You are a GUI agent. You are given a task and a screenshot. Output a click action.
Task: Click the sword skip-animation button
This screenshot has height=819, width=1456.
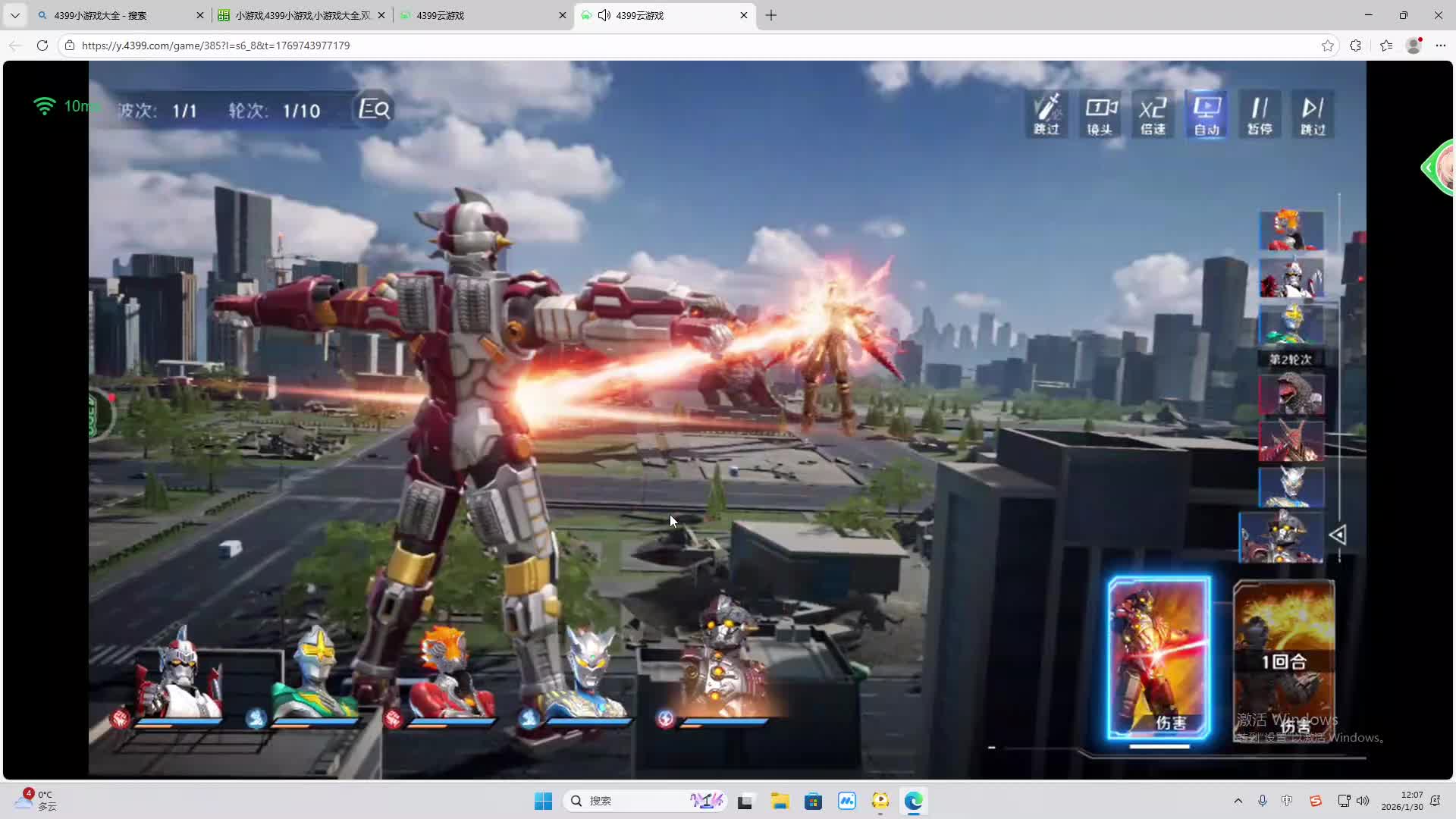coord(1046,115)
